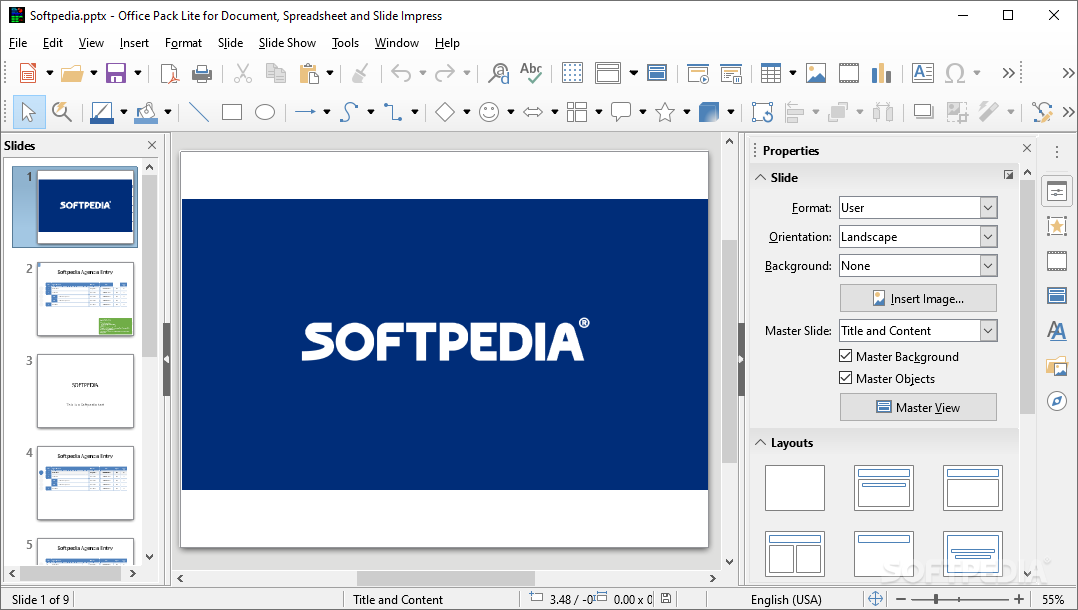1078x610 pixels.
Task: Insert a chart icon
Action: pyautogui.click(x=881, y=73)
